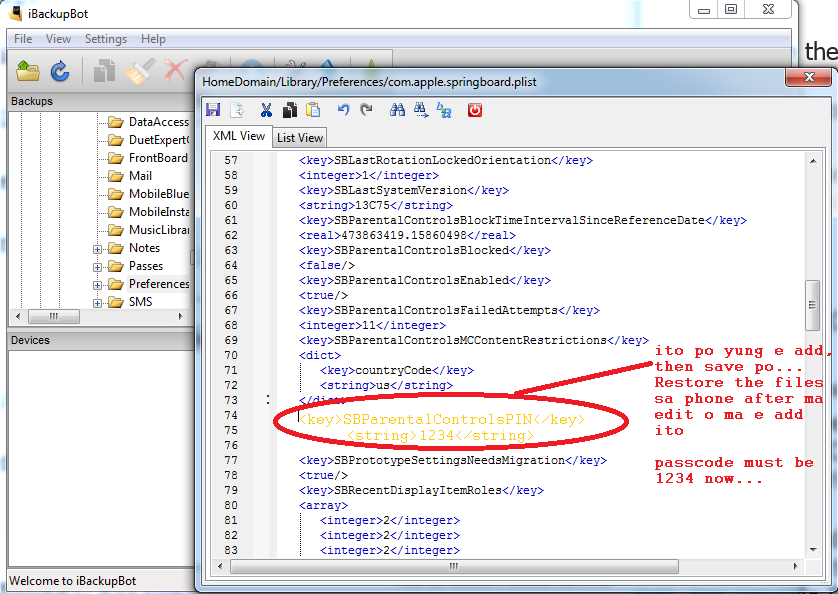The width and height of the screenshot is (838, 594).
Task: Select the MobileInsta folder in tree
Action: 159,212
